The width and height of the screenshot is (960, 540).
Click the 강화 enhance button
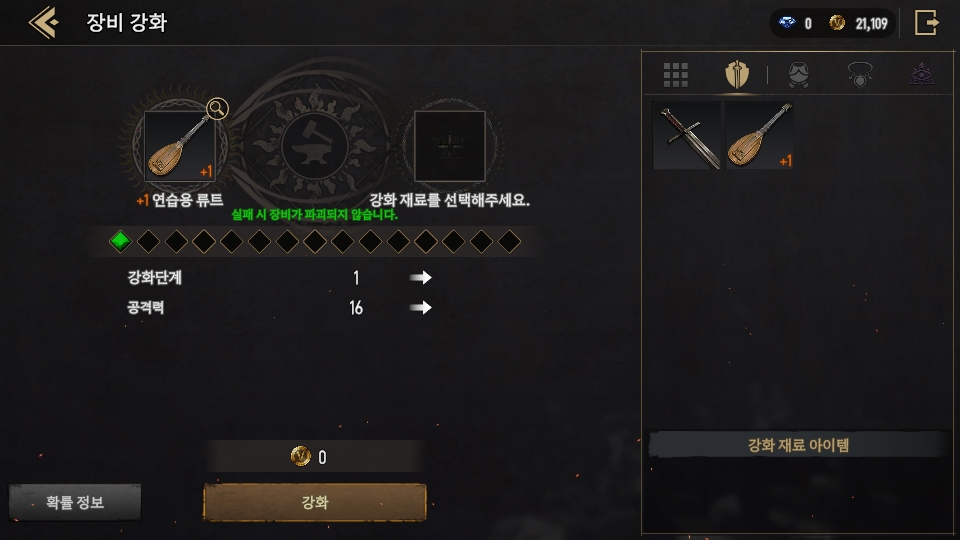[x=315, y=503]
